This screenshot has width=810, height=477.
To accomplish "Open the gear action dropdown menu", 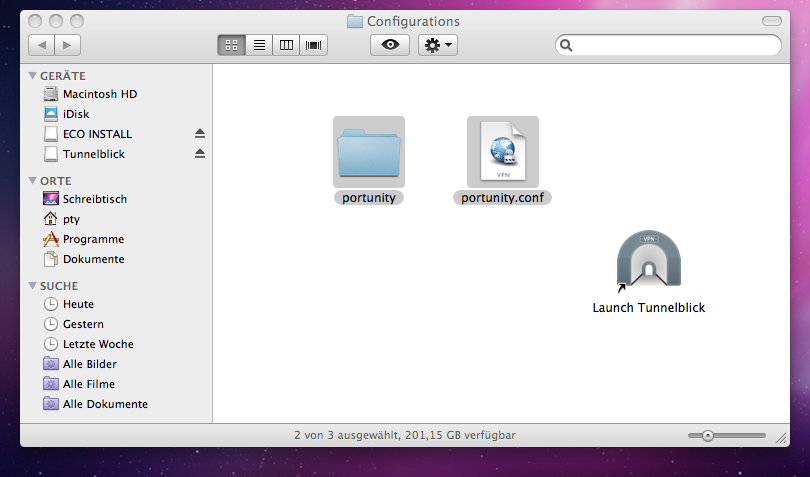I will point(438,45).
